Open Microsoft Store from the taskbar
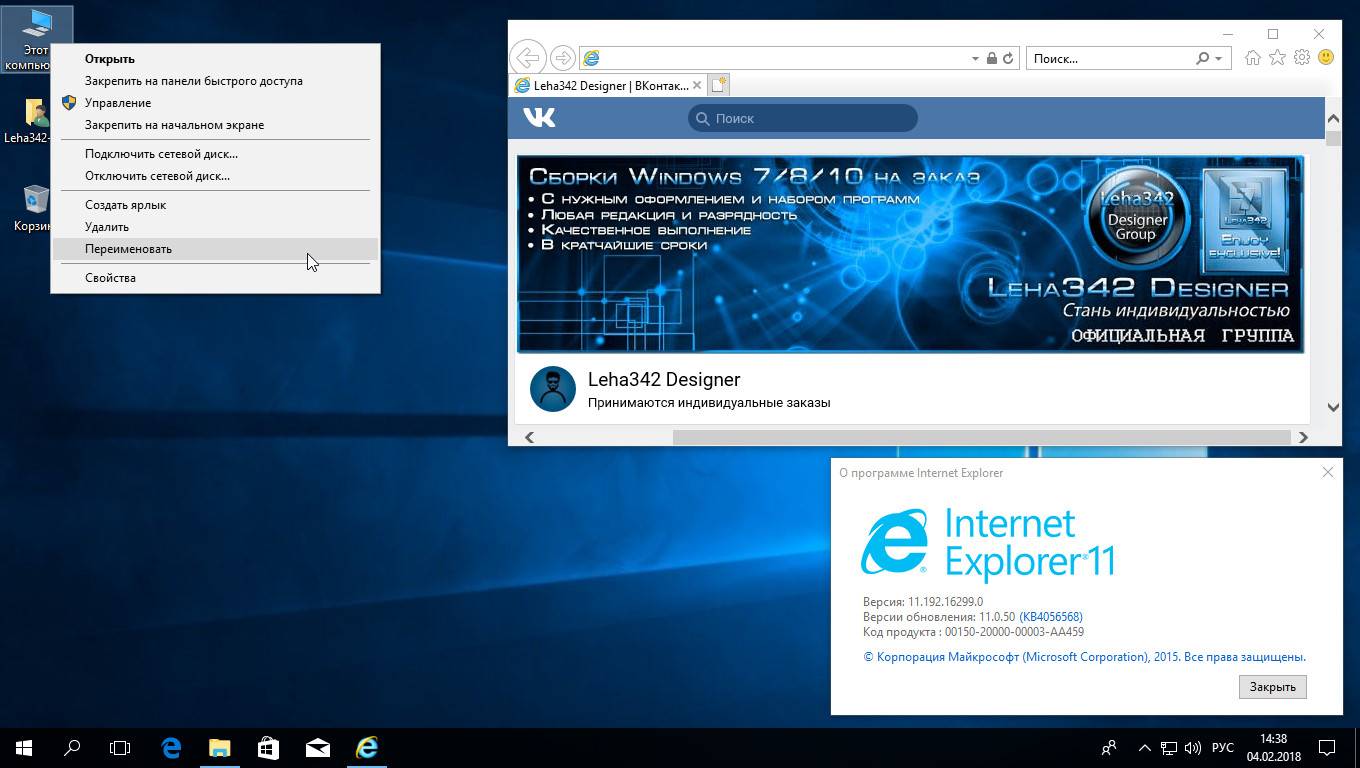The height and width of the screenshot is (768, 1360). coord(268,747)
